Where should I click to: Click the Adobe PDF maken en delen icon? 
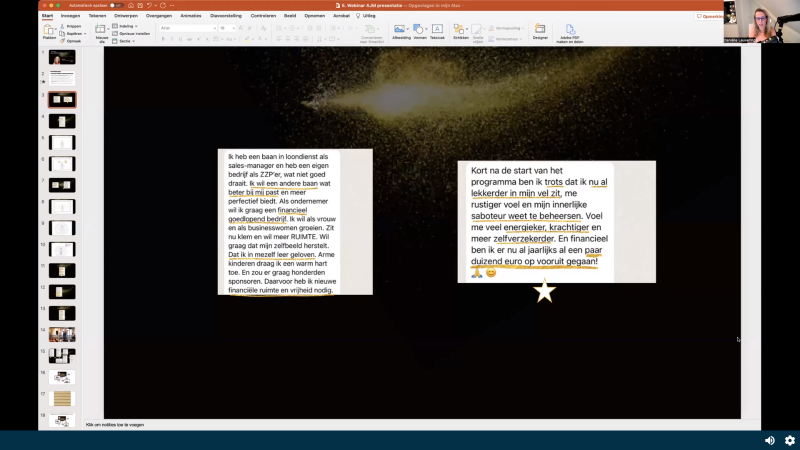tap(570, 30)
